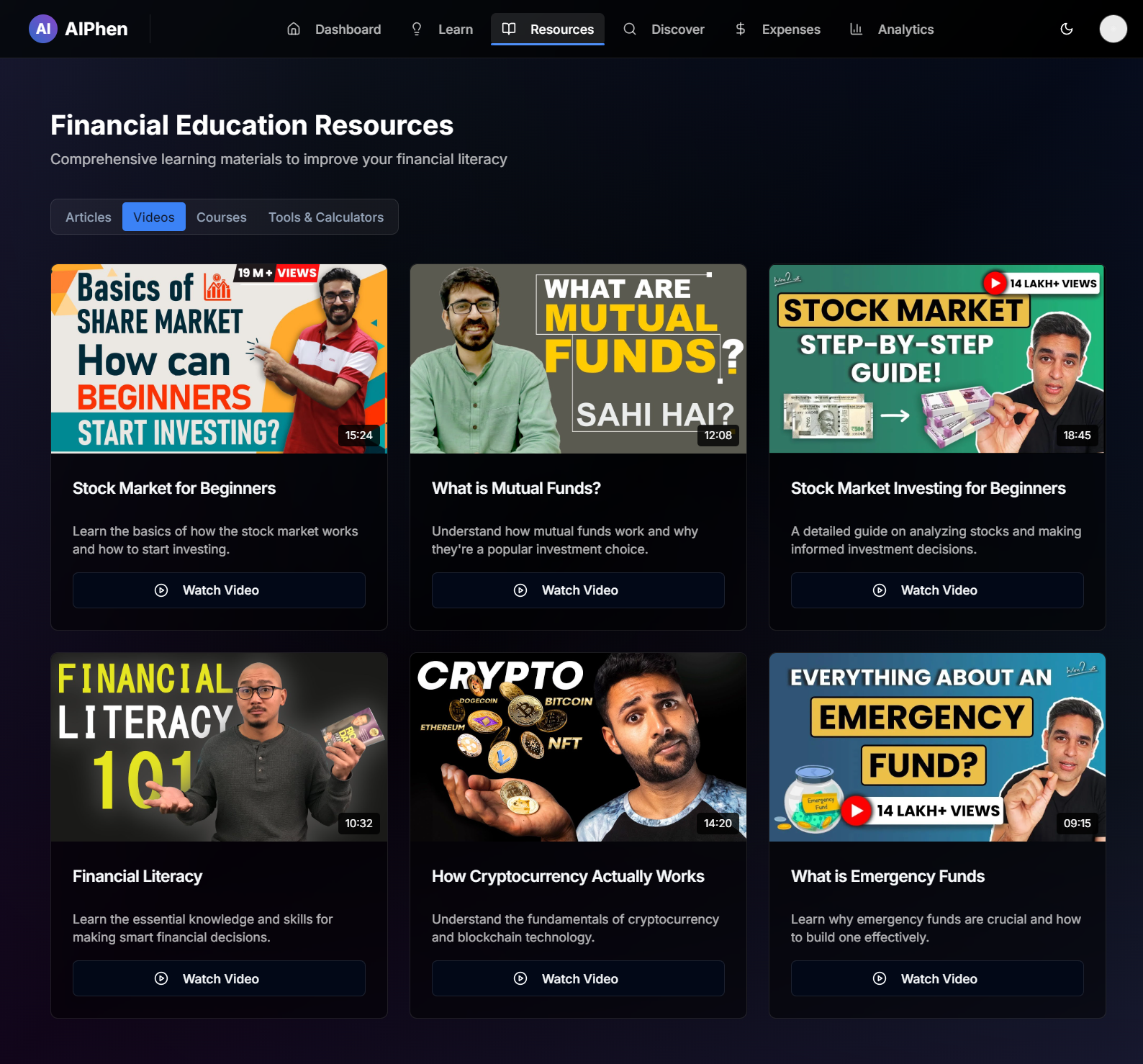Open the Dashboard menu item

[x=334, y=29]
